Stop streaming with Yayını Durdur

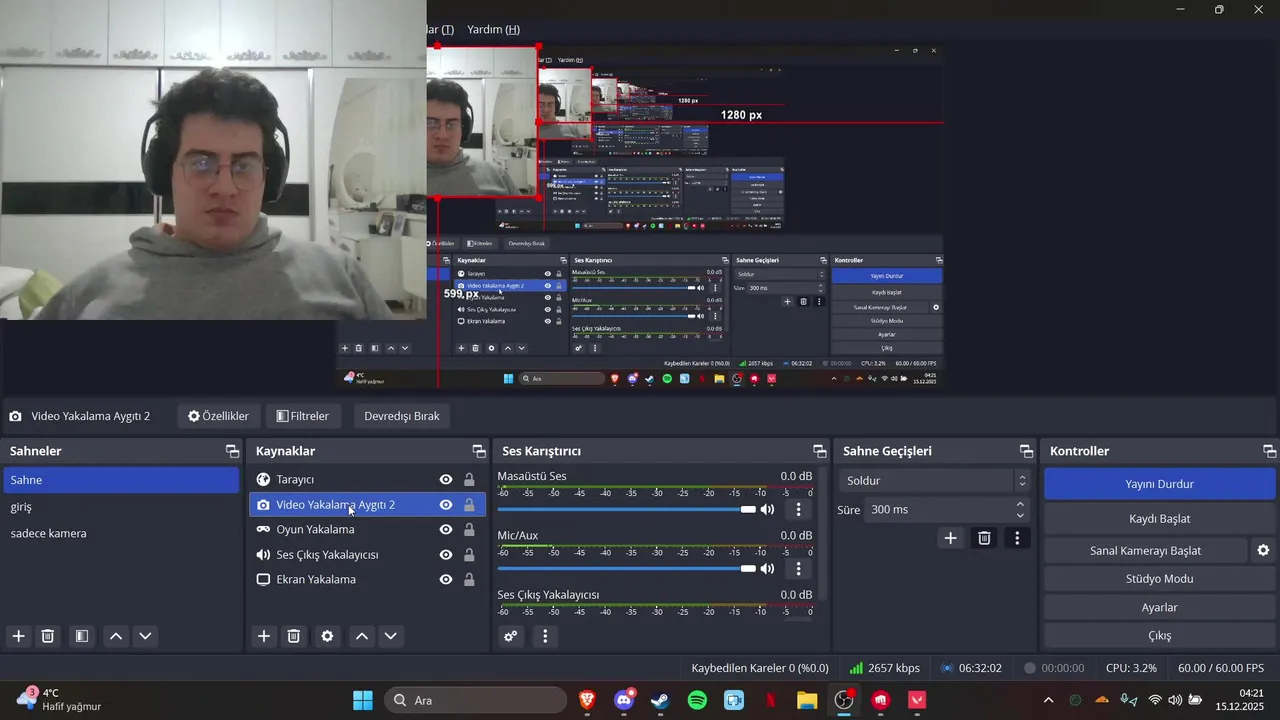pos(1159,484)
